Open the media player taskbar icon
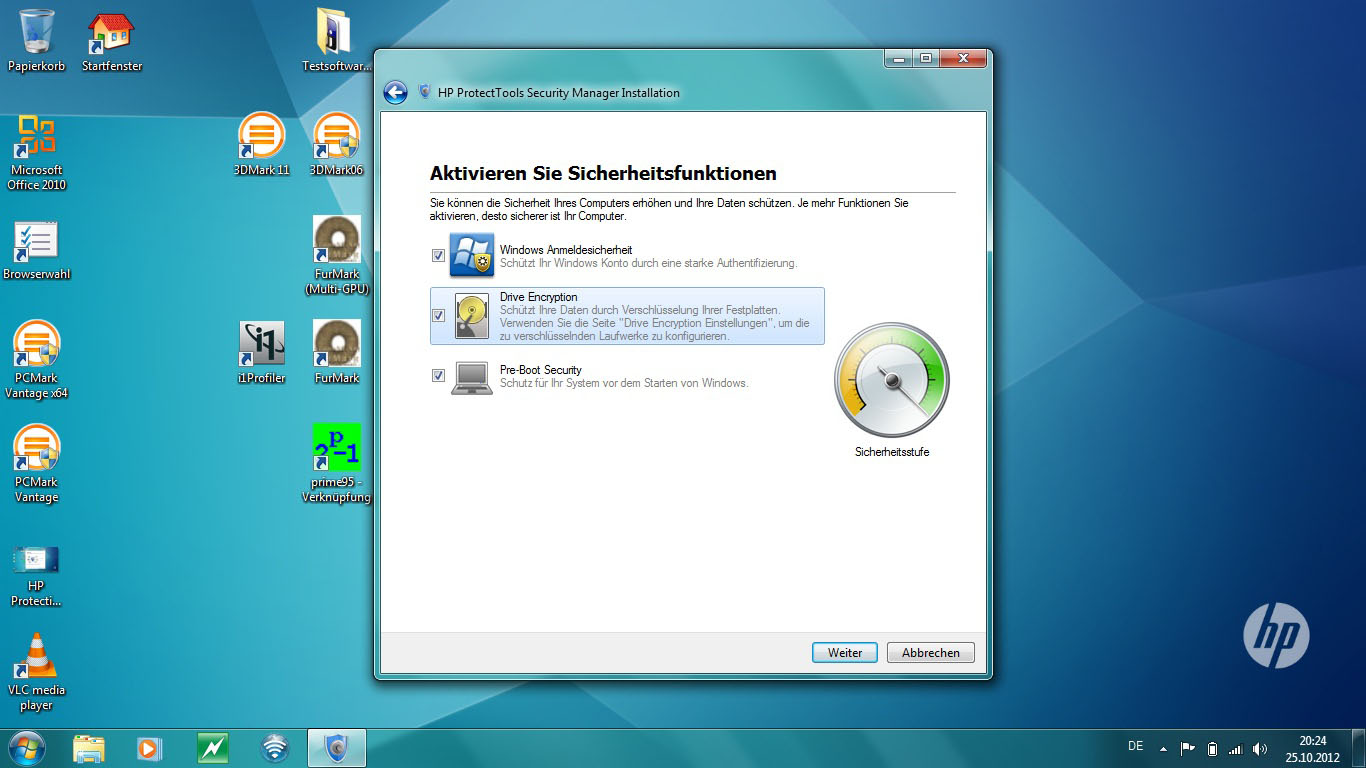 [149, 748]
